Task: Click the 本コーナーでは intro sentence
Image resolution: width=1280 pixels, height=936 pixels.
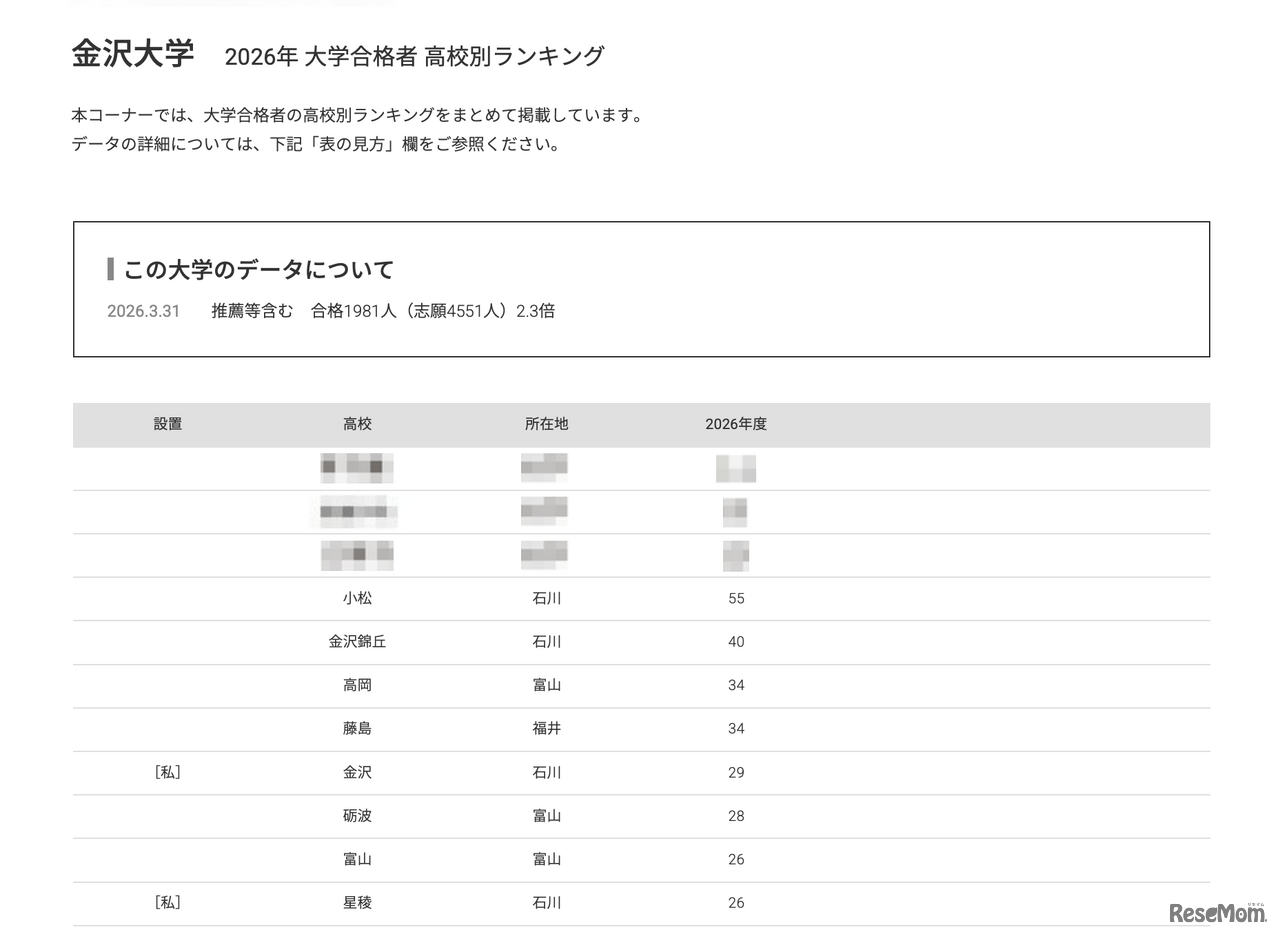Action: tap(358, 115)
